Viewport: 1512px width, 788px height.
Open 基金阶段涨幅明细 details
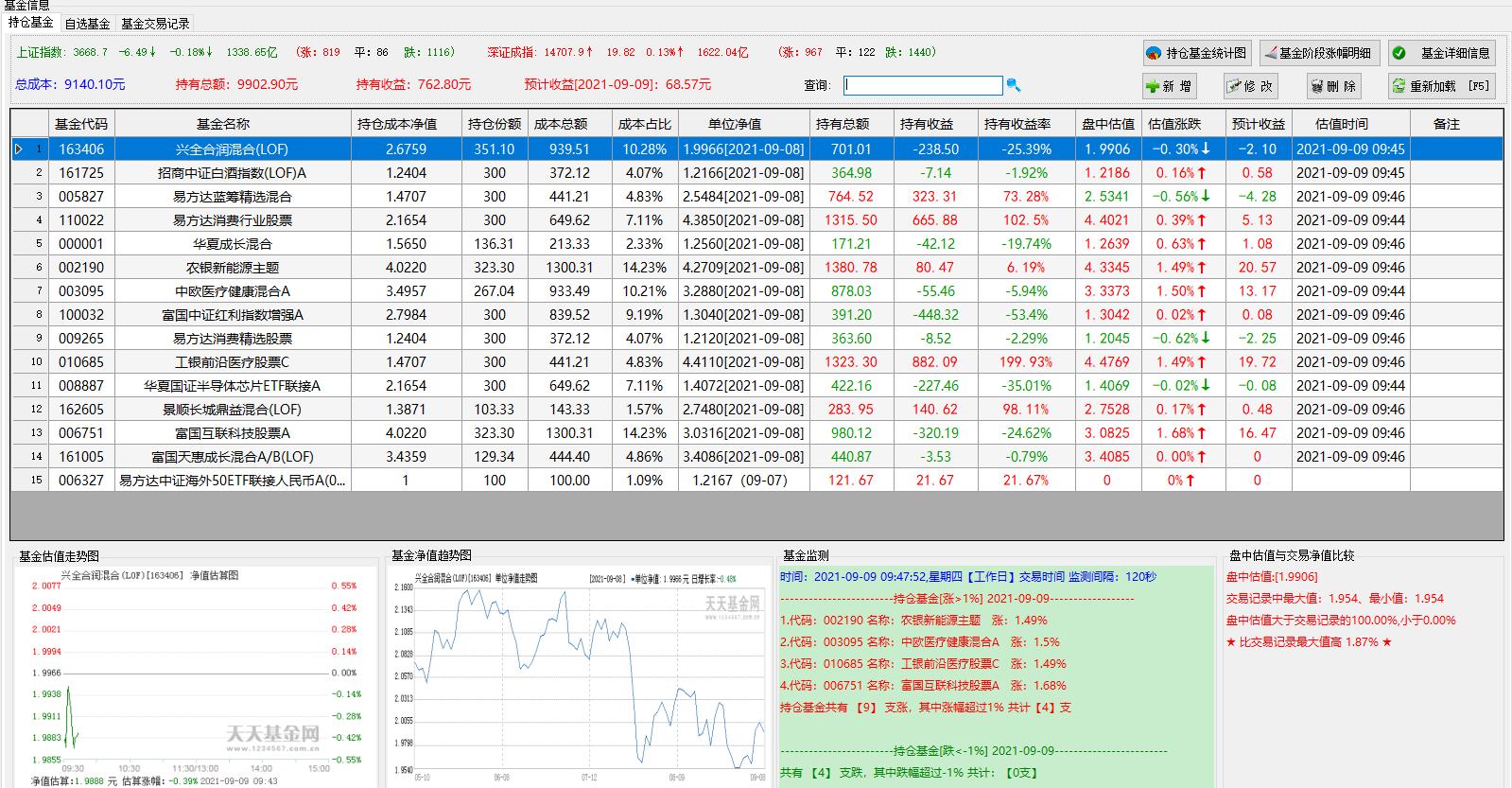coord(1319,53)
